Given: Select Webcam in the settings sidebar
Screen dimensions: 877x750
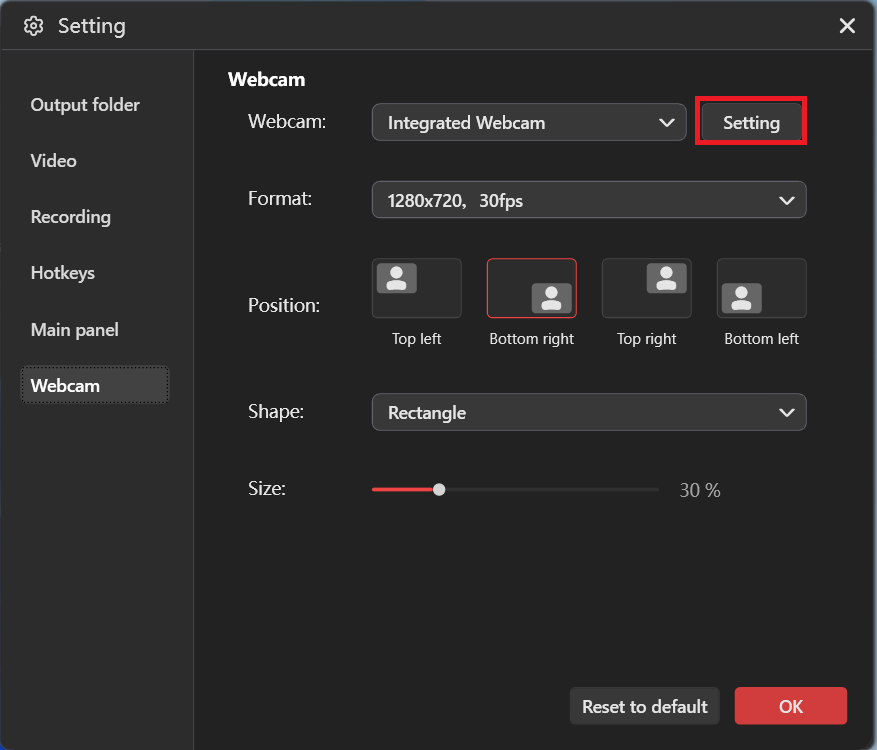Looking at the screenshot, I should (x=65, y=384).
